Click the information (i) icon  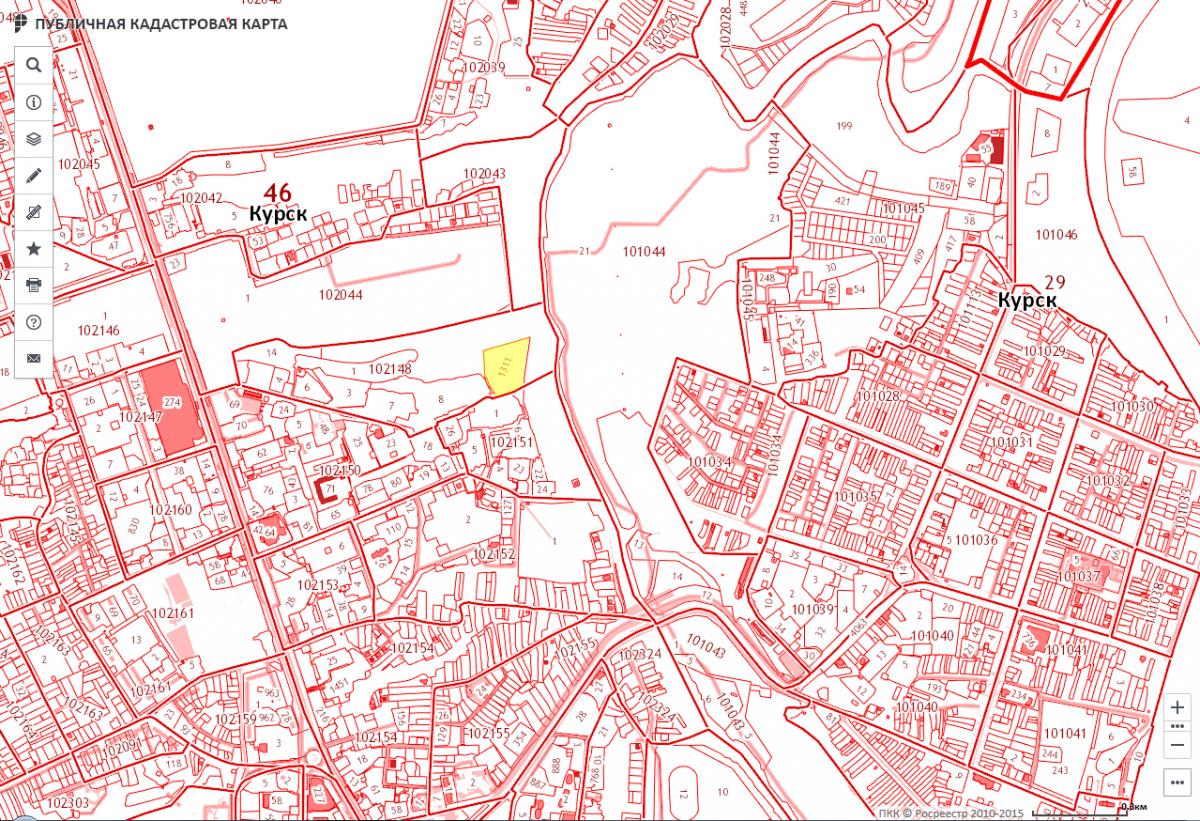(x=33, y=102)
